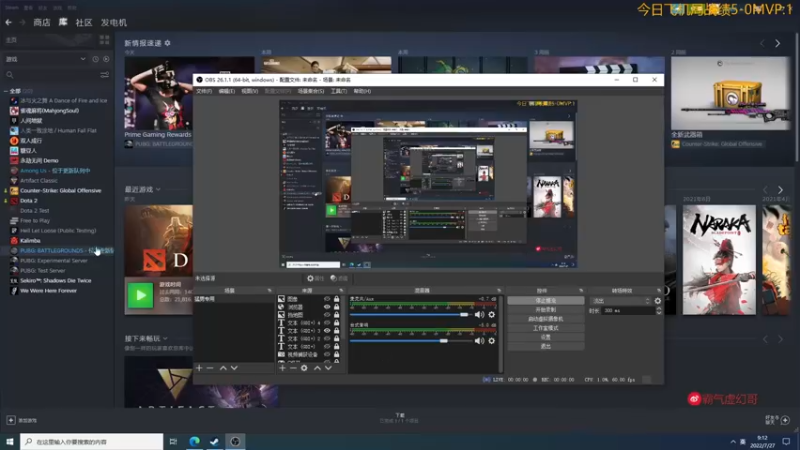Move the scene up in Scenes panel
Image resolution: width=800 pixels, height=450 pixels.
223,368
